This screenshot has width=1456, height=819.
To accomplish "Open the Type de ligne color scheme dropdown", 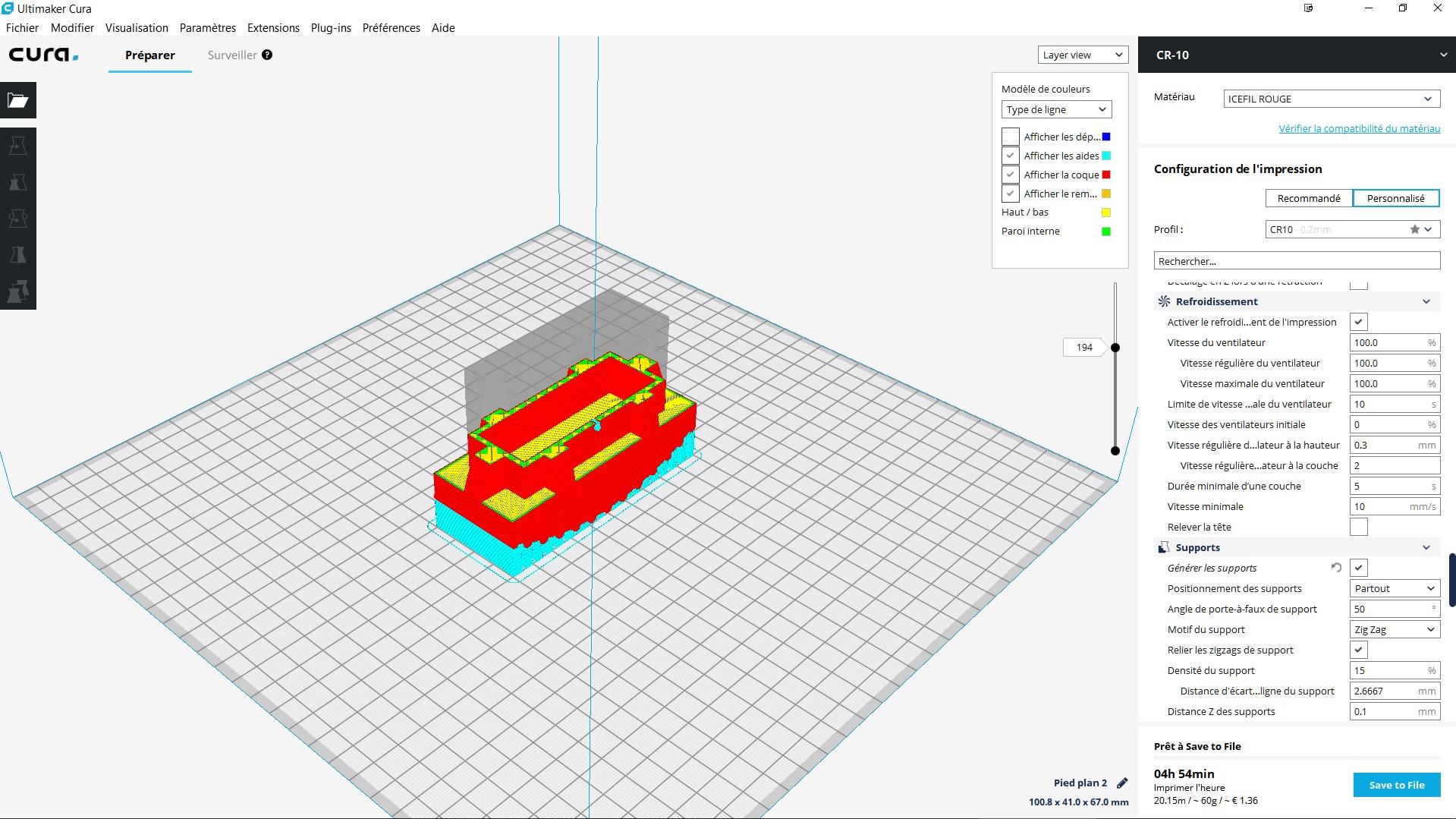I will pos(1056,109).
